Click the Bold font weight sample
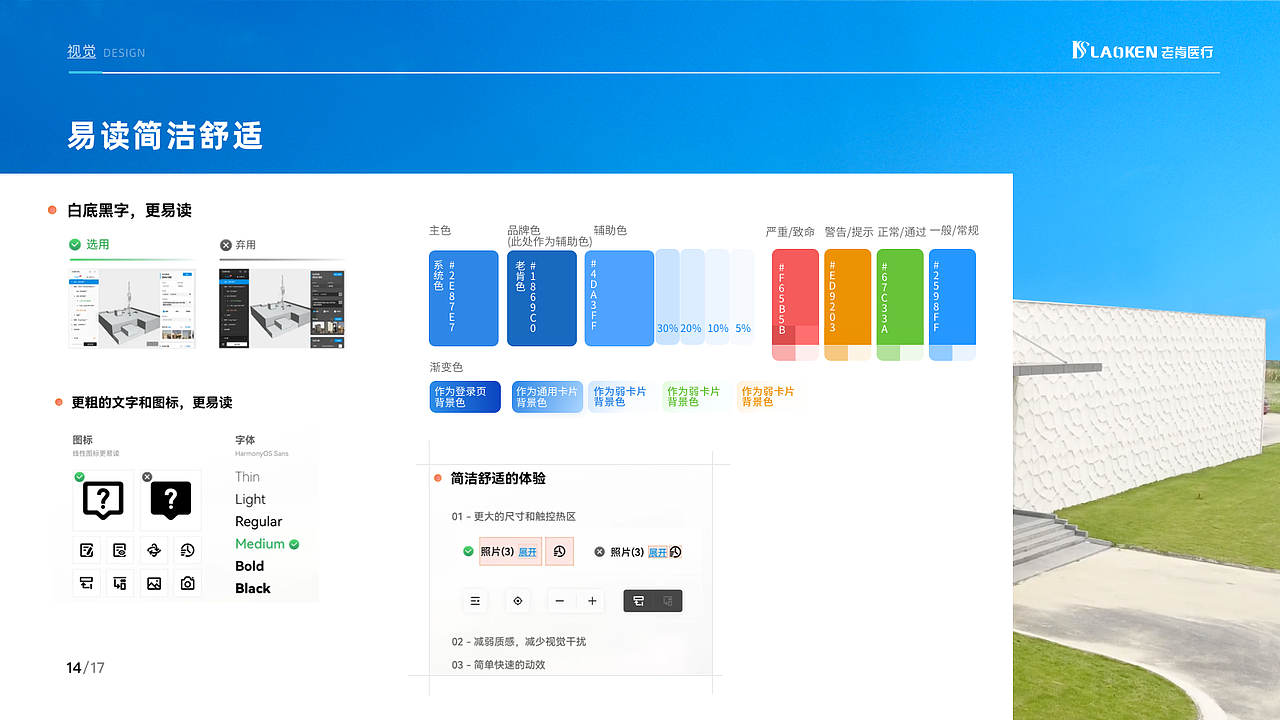The height and width of the screenshot is (720, 1280). click(x=250, y=566)
